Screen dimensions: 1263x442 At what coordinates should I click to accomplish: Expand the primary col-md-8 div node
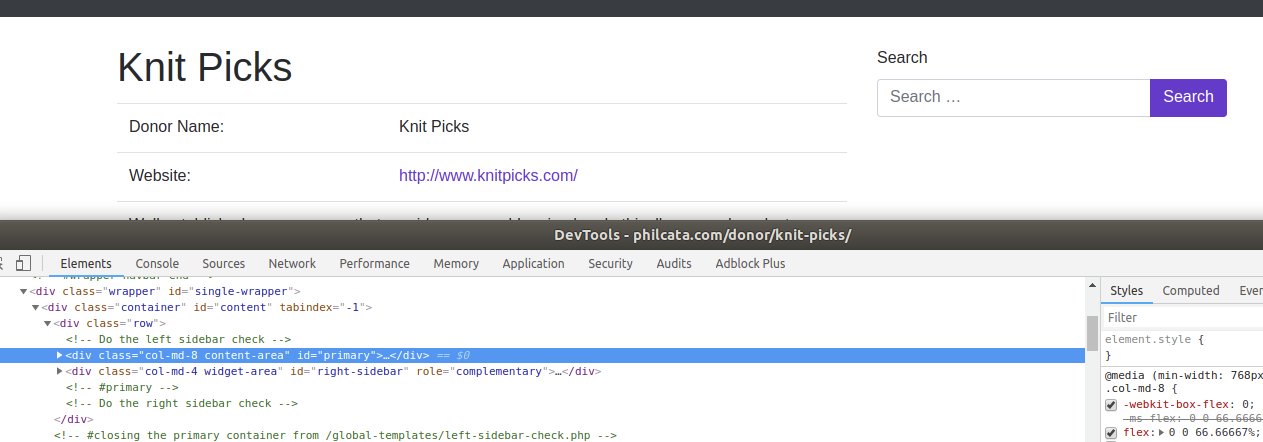[60, 355]
